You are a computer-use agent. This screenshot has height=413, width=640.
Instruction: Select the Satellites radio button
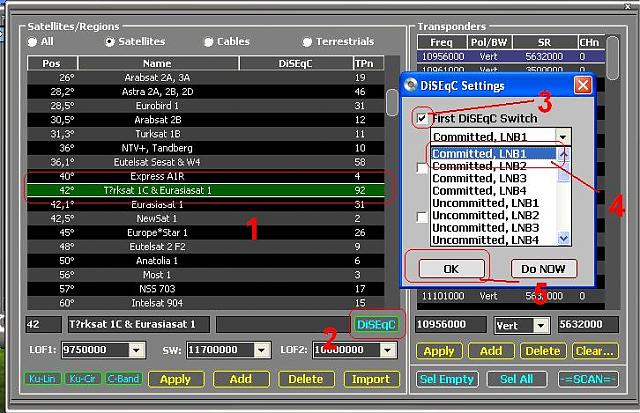pos(110,42)
